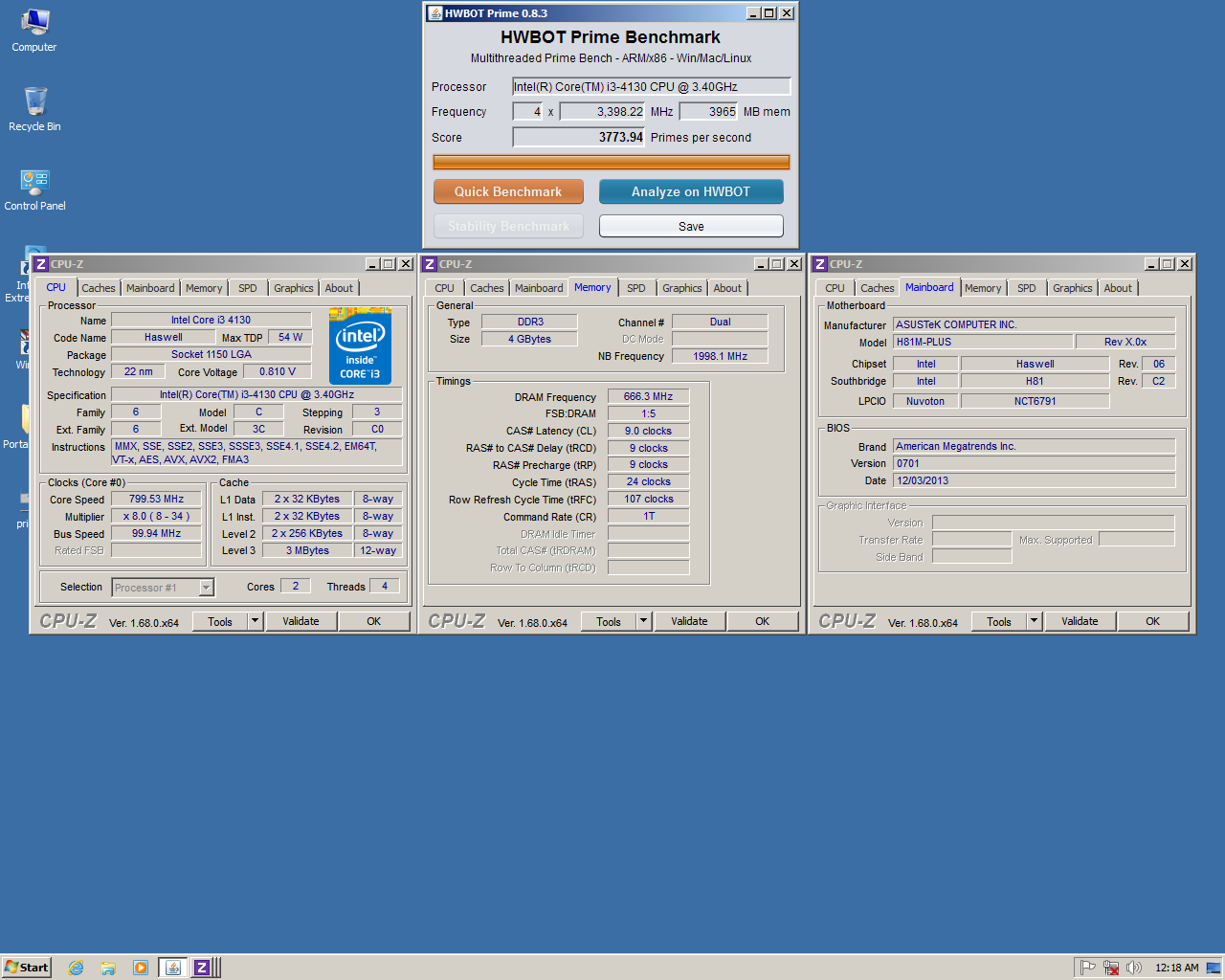Switch to About tab in right CPU-Z window
The width and height of the screenshot is (1225, 980).
tap(1118, 288)
